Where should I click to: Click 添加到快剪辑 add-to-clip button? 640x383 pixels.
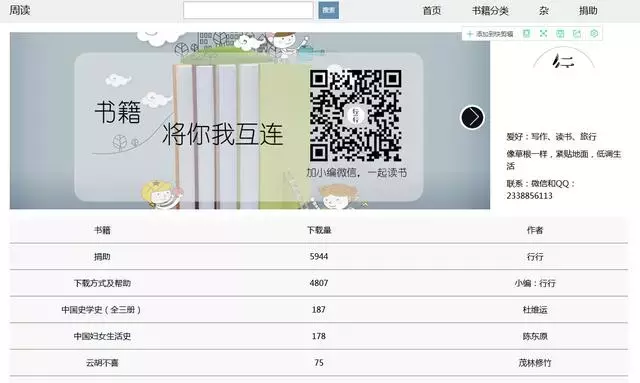[x=490, y=34]
